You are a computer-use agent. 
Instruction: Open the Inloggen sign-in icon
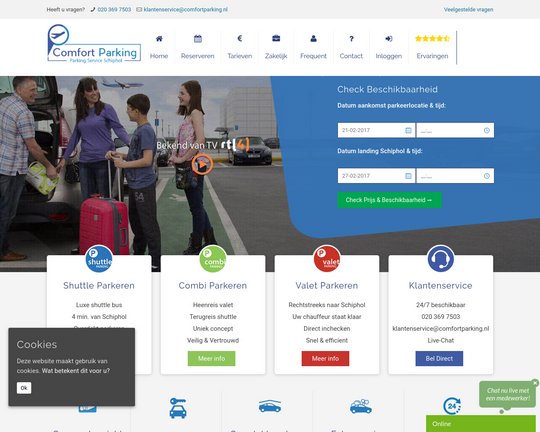(x=388, y=39)
